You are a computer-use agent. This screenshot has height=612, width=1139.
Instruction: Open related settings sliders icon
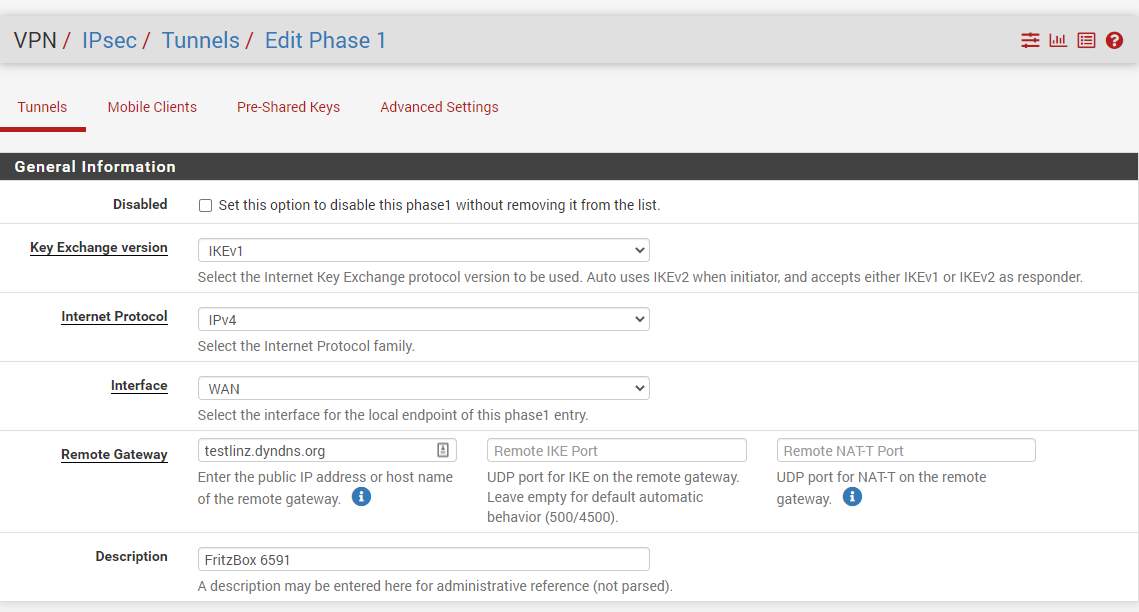pos(1030,41)
